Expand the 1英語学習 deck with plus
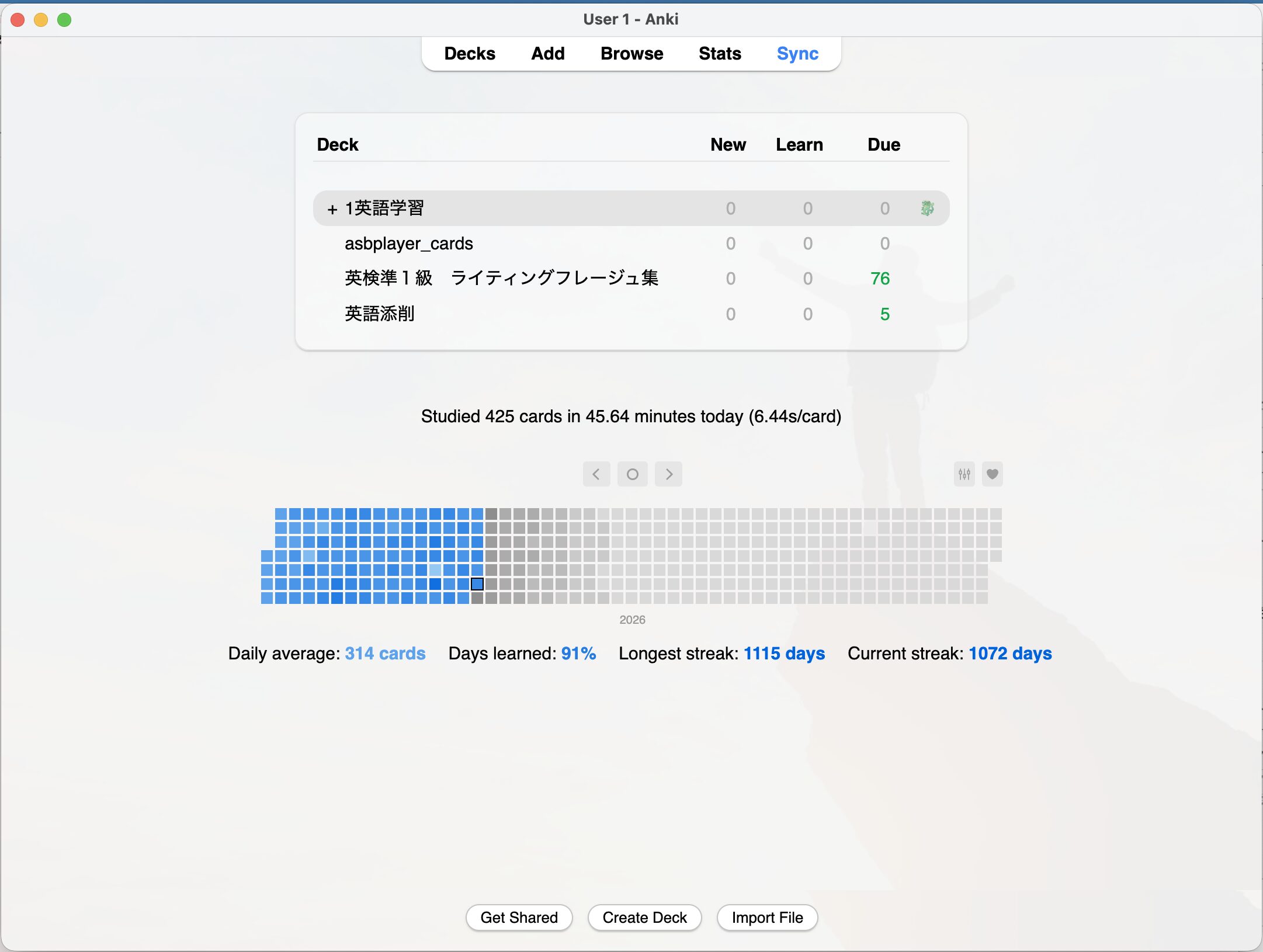This screenshot has height=952, width=1263. click(332, 209)
